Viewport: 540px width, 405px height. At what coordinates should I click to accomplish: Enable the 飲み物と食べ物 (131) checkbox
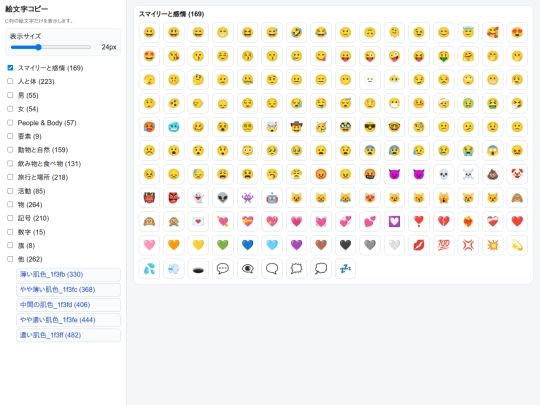[x=10, y=163]
